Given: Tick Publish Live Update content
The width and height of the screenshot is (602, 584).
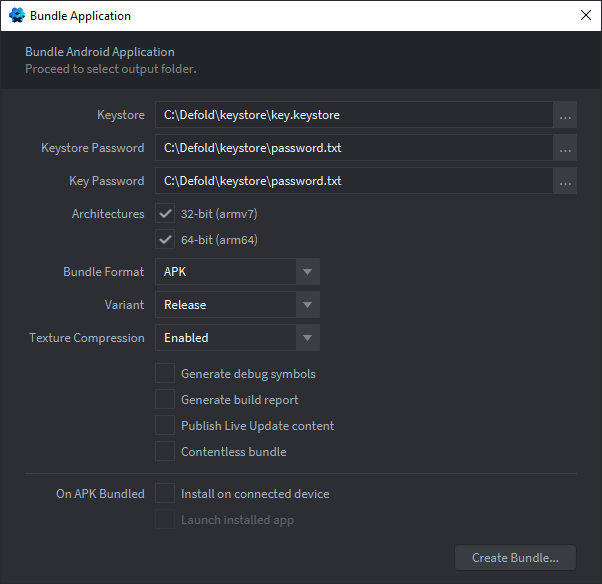Looking at the screenshot, I should 165,425.
